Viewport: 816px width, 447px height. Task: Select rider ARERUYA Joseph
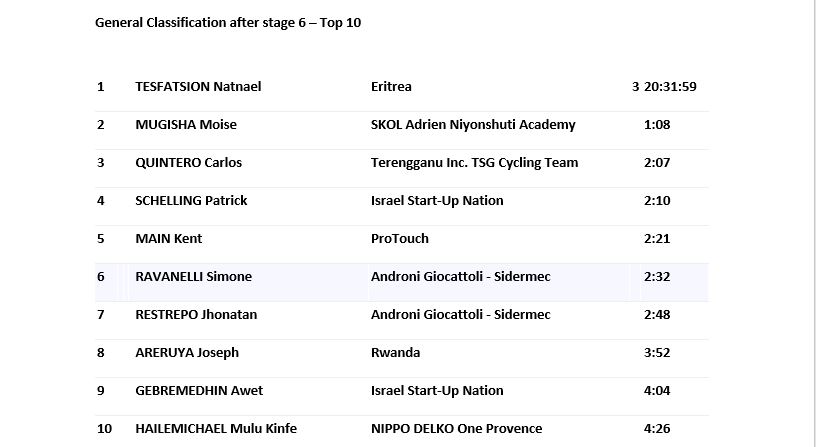(x=187, y=353)
